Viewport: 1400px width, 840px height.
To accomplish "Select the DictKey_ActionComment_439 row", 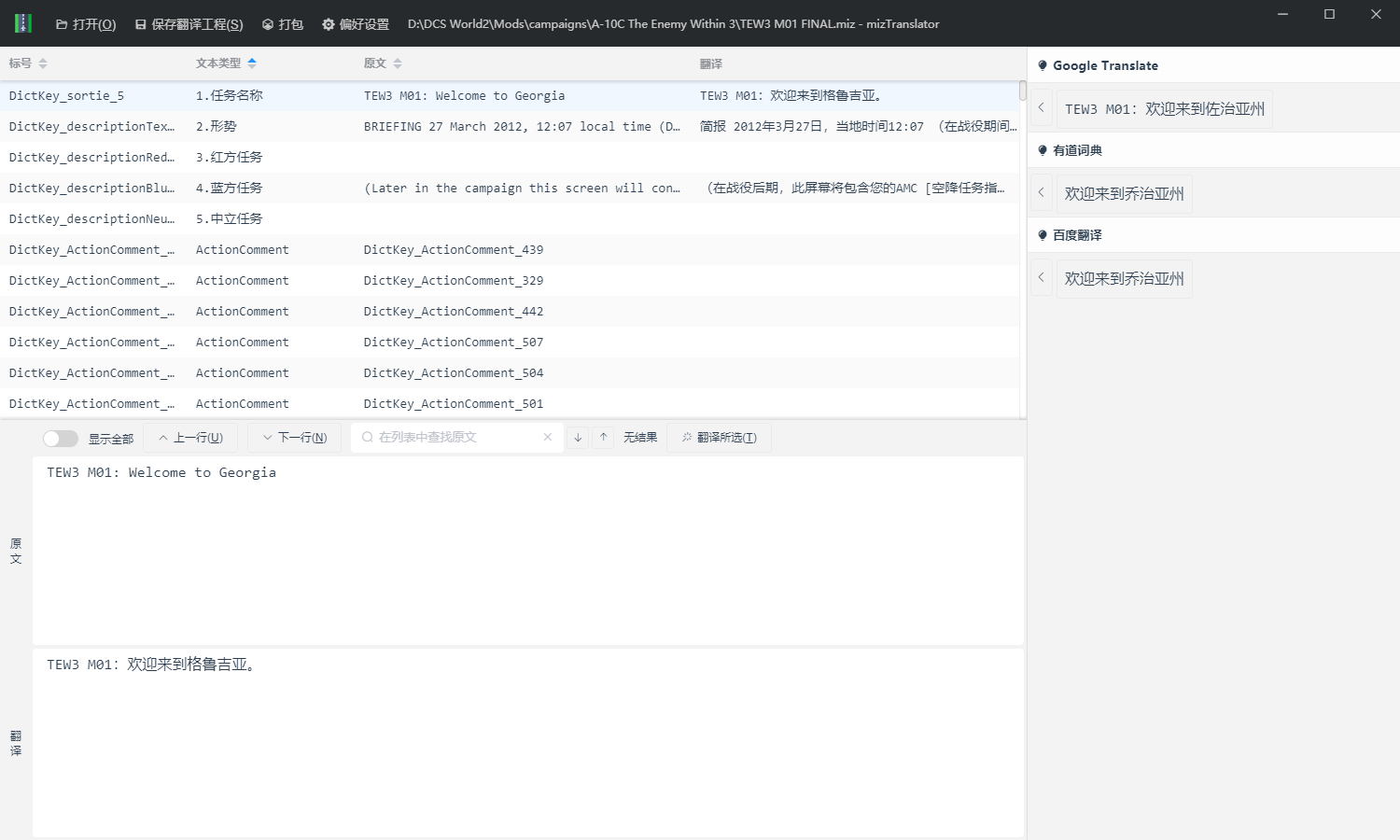I will 453,250.
